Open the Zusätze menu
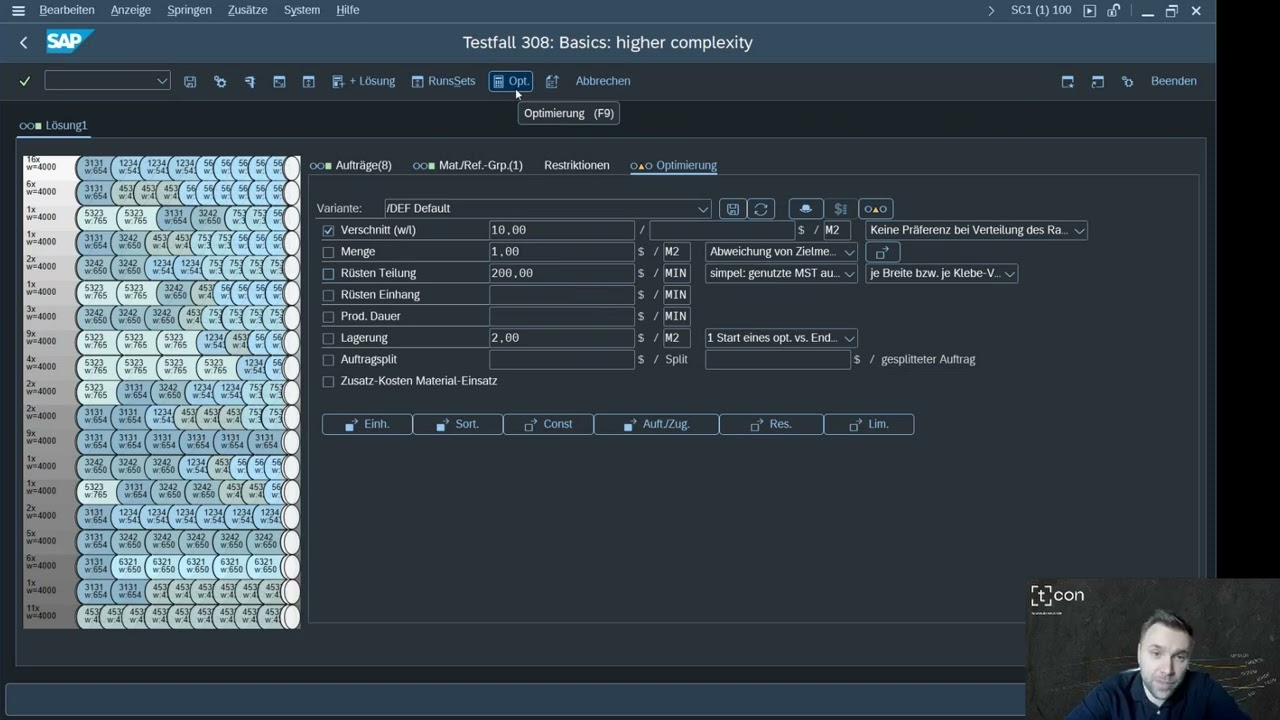This screenshot has height=720, width=1280. pyautogui.click(x=247, y=10)
